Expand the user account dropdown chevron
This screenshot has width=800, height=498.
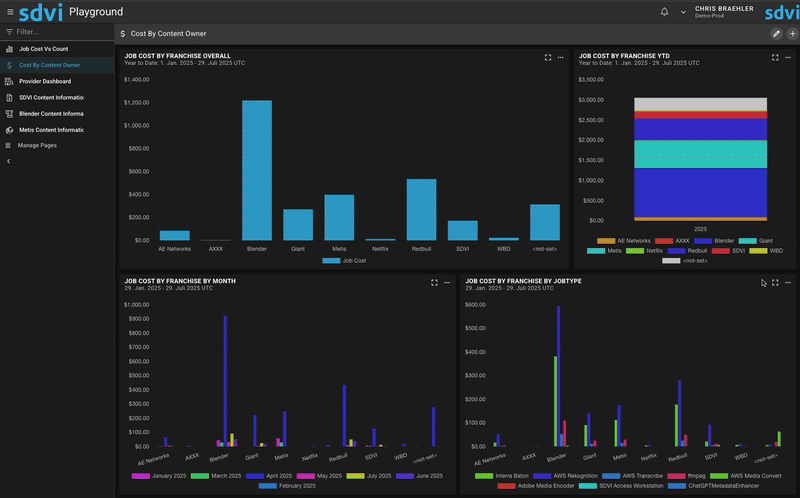tap(683, 12)
